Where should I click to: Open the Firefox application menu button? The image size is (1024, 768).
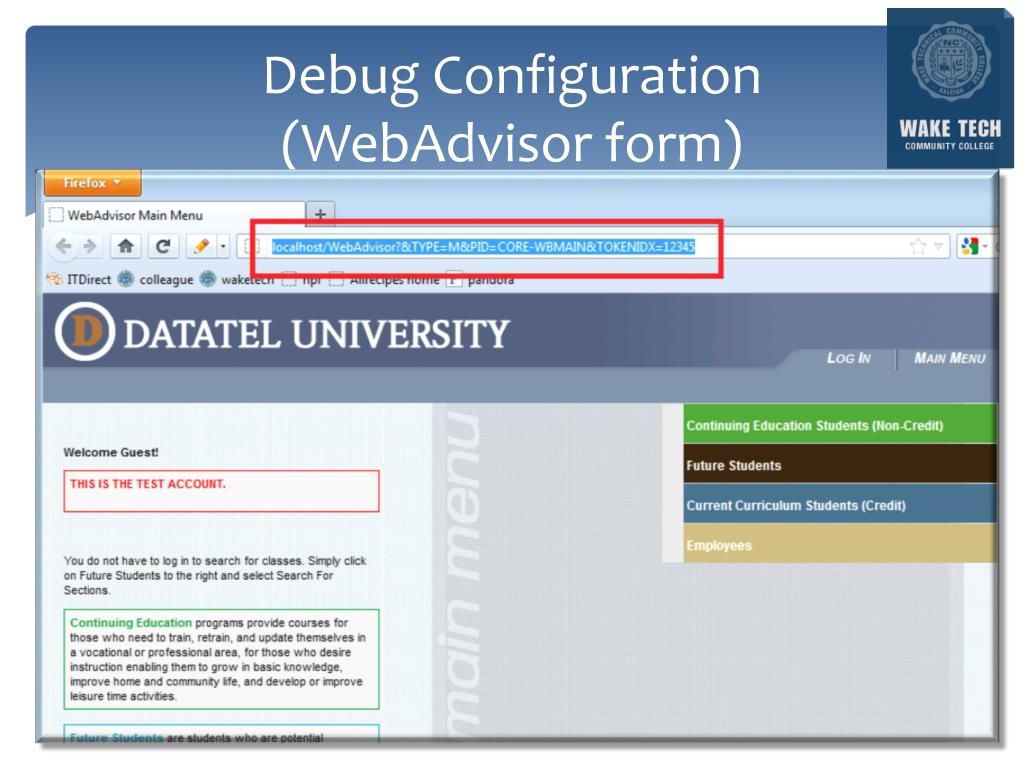92,183
